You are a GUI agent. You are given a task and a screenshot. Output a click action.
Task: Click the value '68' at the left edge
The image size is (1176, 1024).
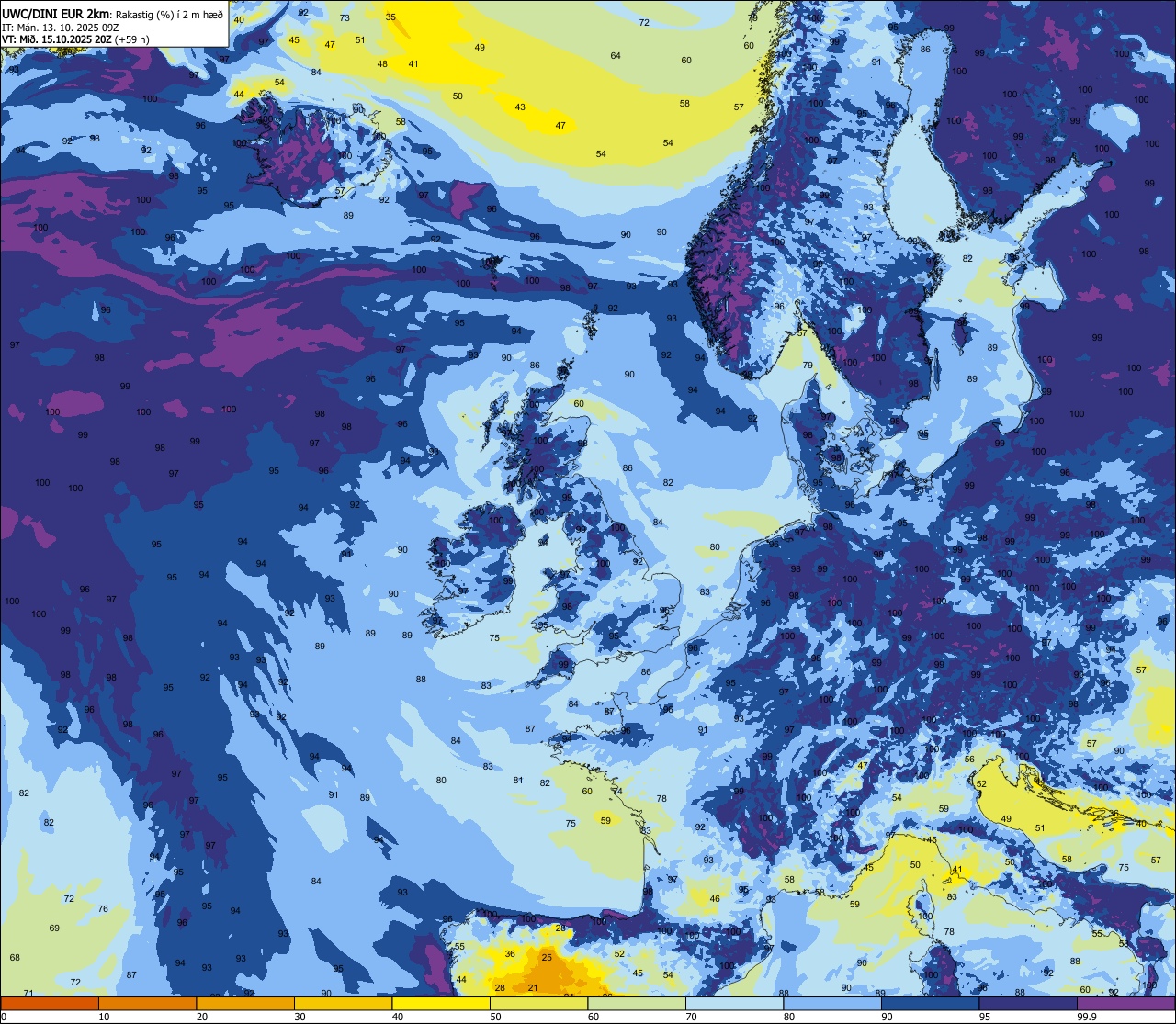[x=15, y=958]
